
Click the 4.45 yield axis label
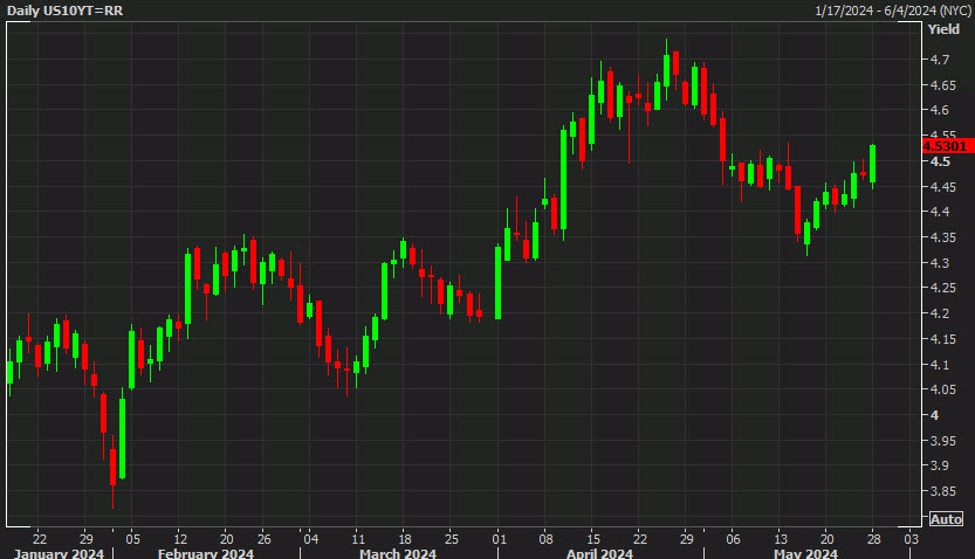tap(943, 187)
